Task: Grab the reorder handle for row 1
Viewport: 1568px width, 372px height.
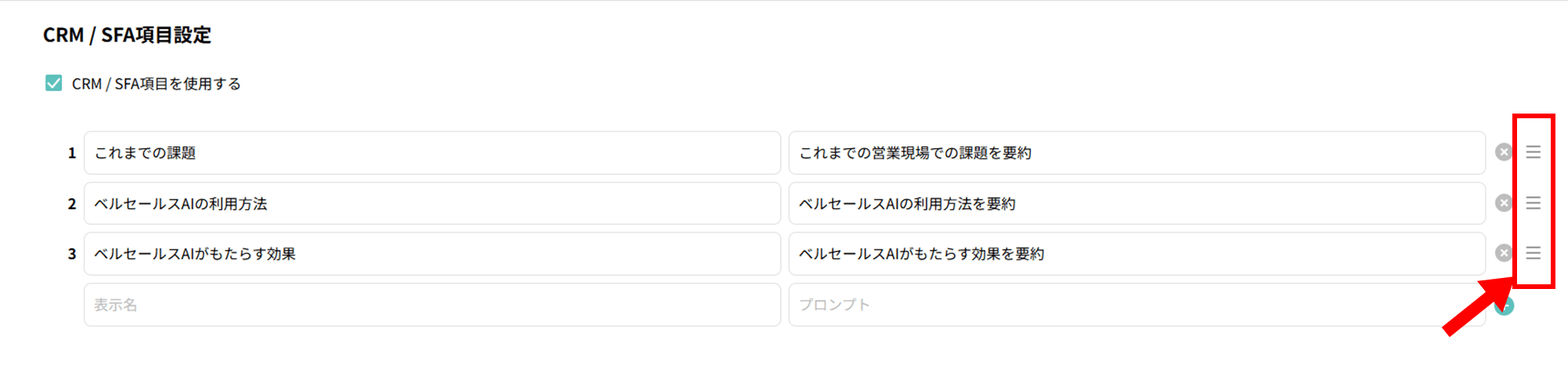Action: point(1534,152)
